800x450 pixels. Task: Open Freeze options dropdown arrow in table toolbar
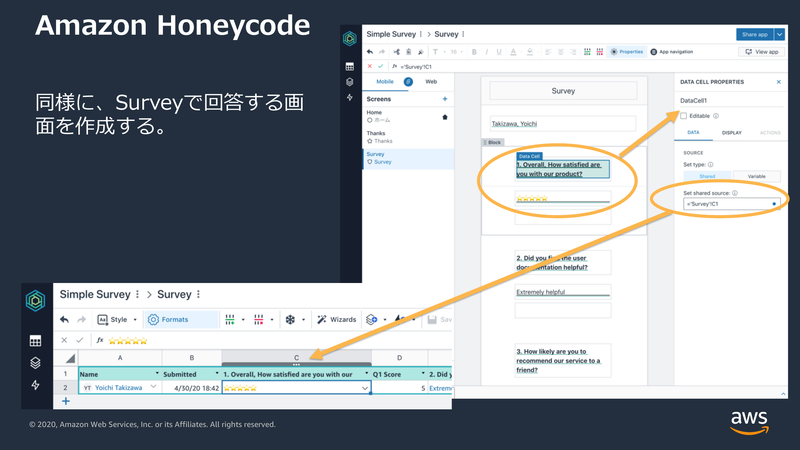304,320
